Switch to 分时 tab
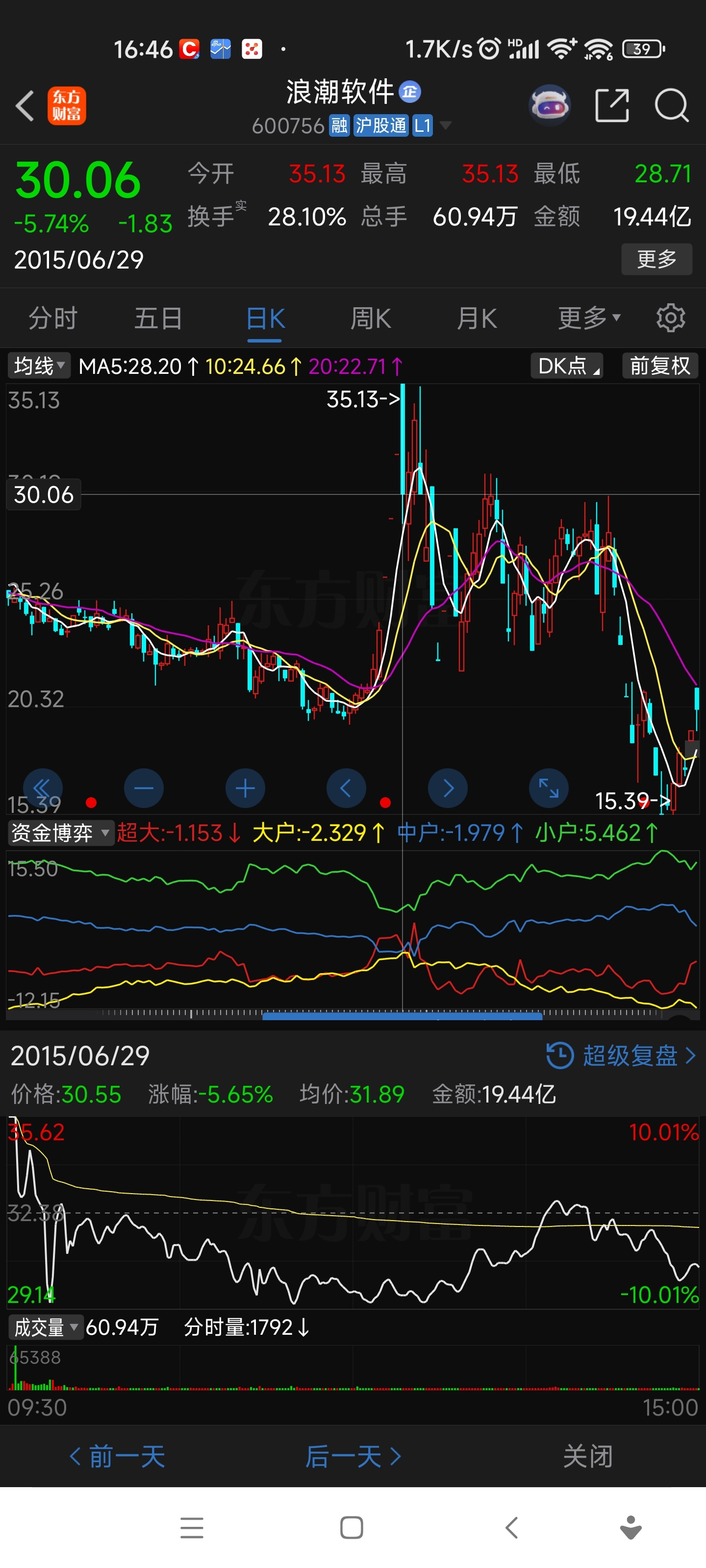This screenshot has height=1568, width=706. point(53,318)
